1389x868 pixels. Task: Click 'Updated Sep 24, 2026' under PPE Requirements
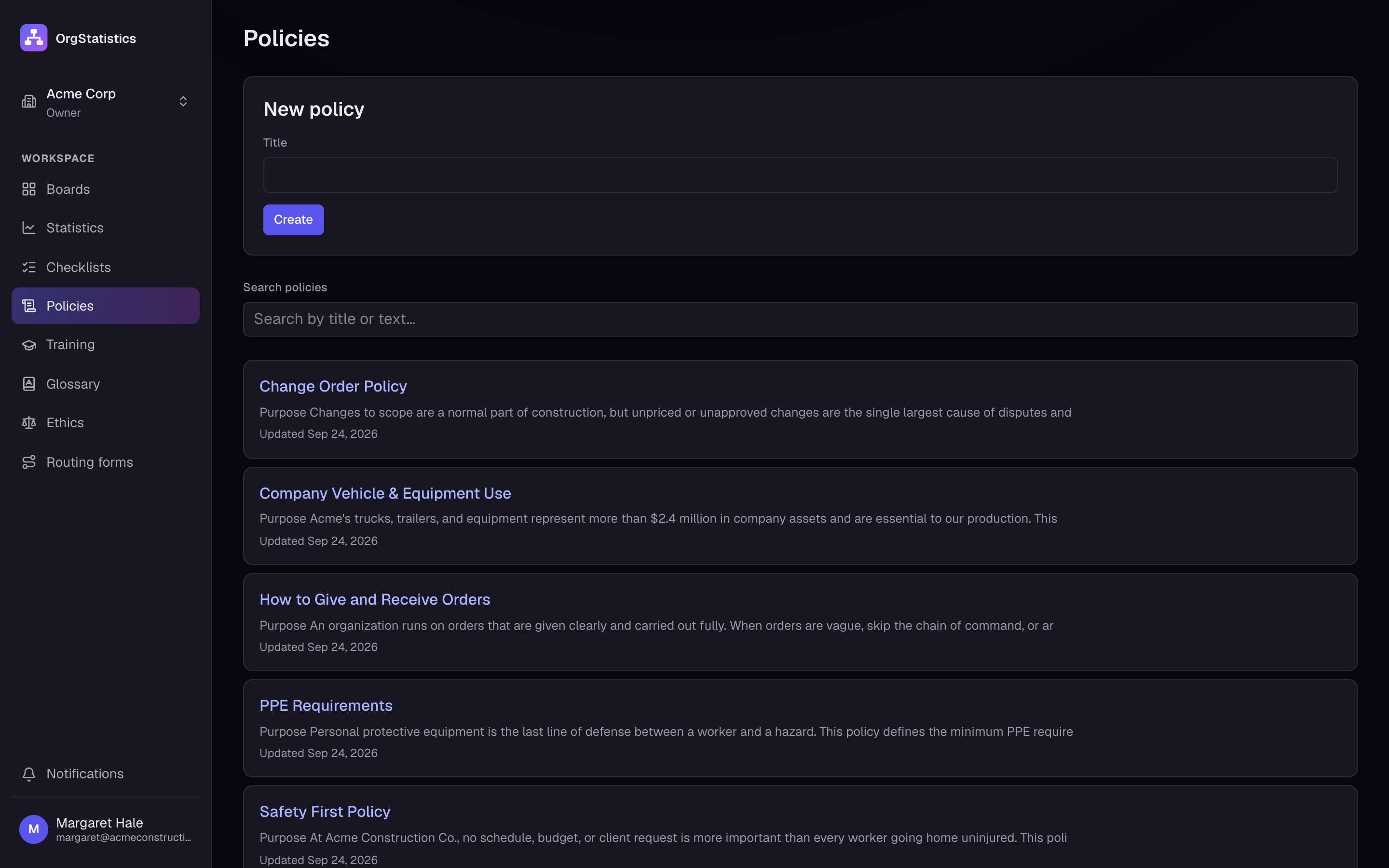(318, 753)
